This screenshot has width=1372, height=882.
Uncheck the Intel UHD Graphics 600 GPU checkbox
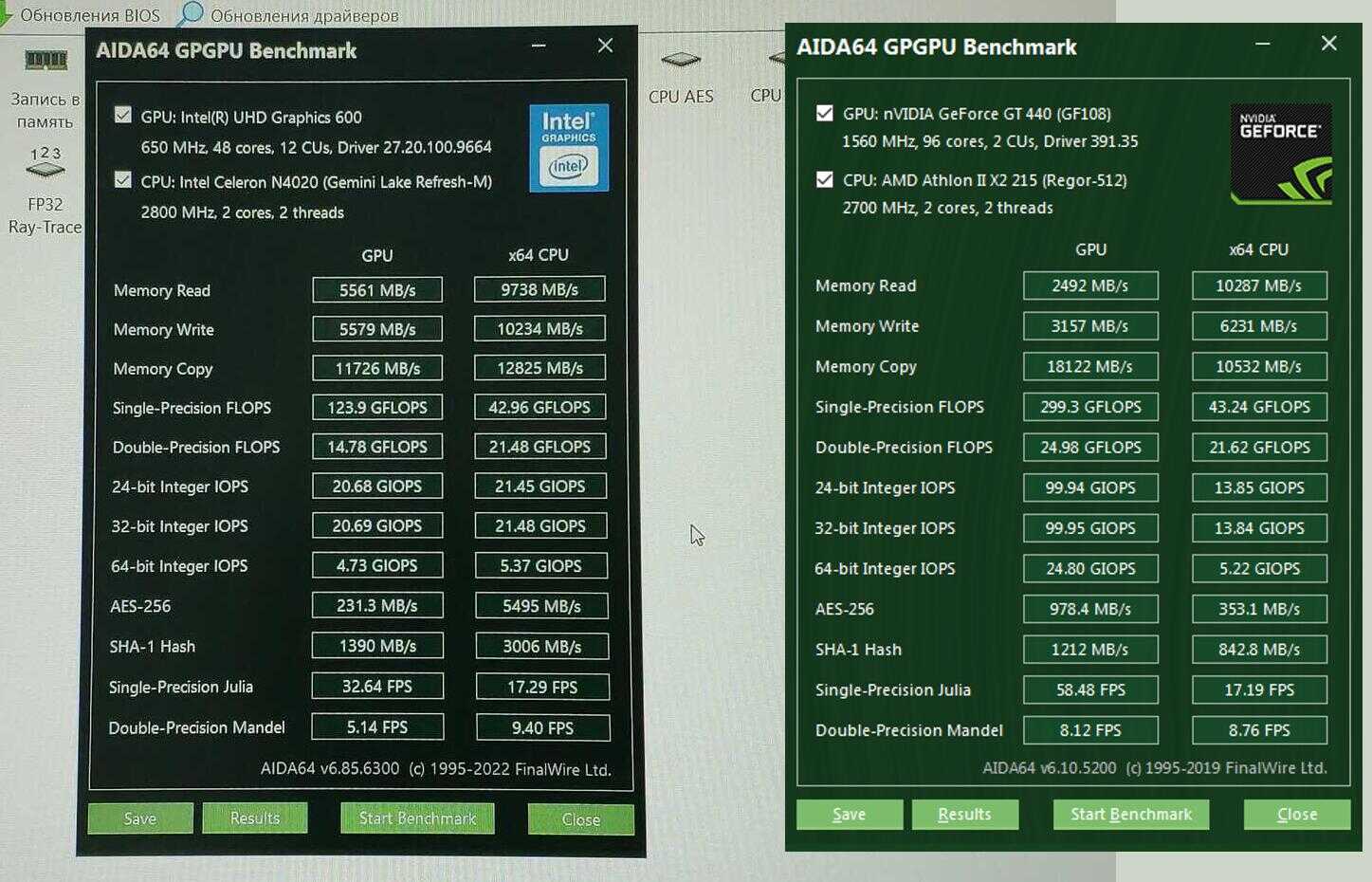123,116
